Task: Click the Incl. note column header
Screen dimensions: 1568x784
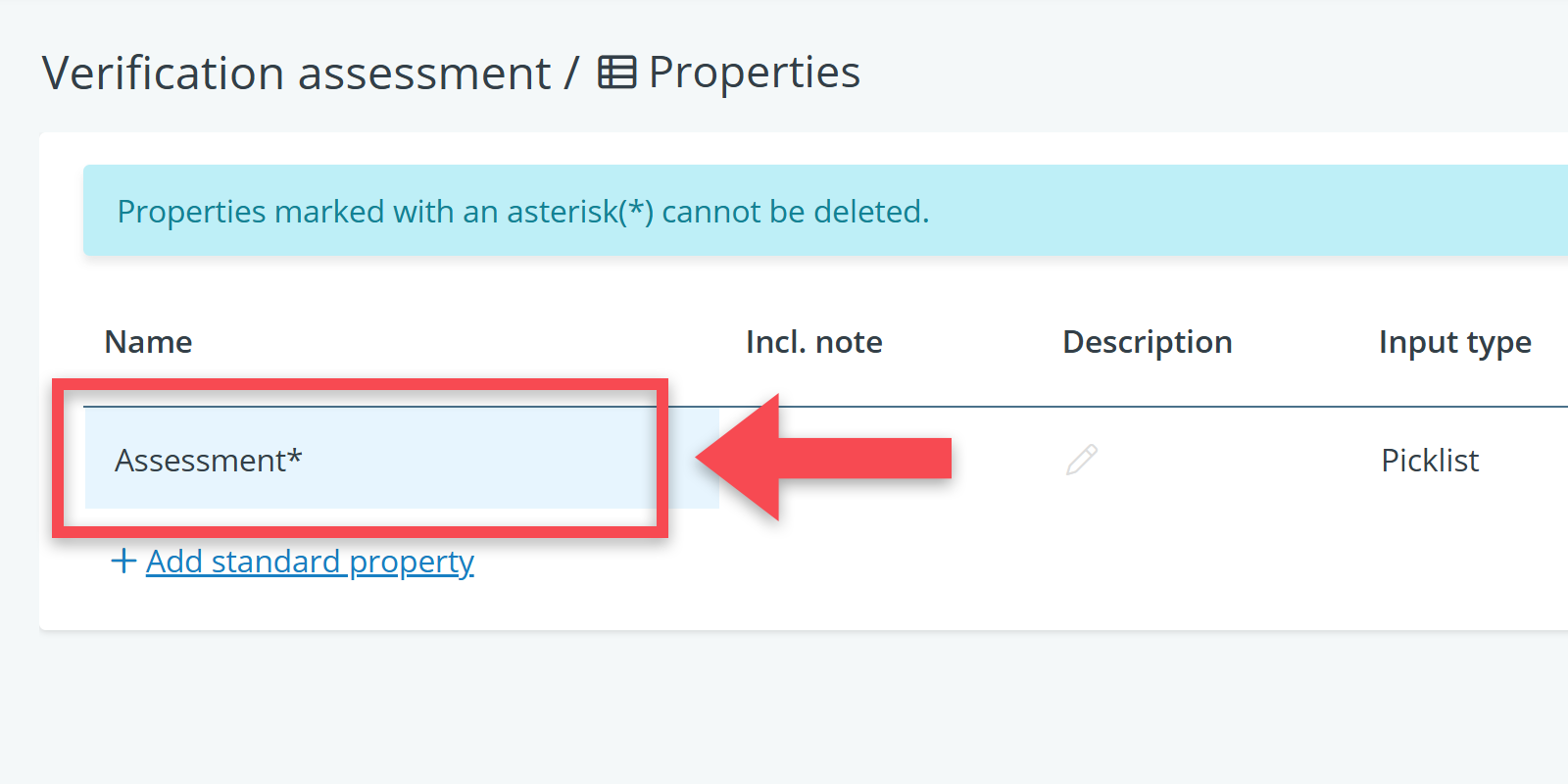Action: (813, 342)
